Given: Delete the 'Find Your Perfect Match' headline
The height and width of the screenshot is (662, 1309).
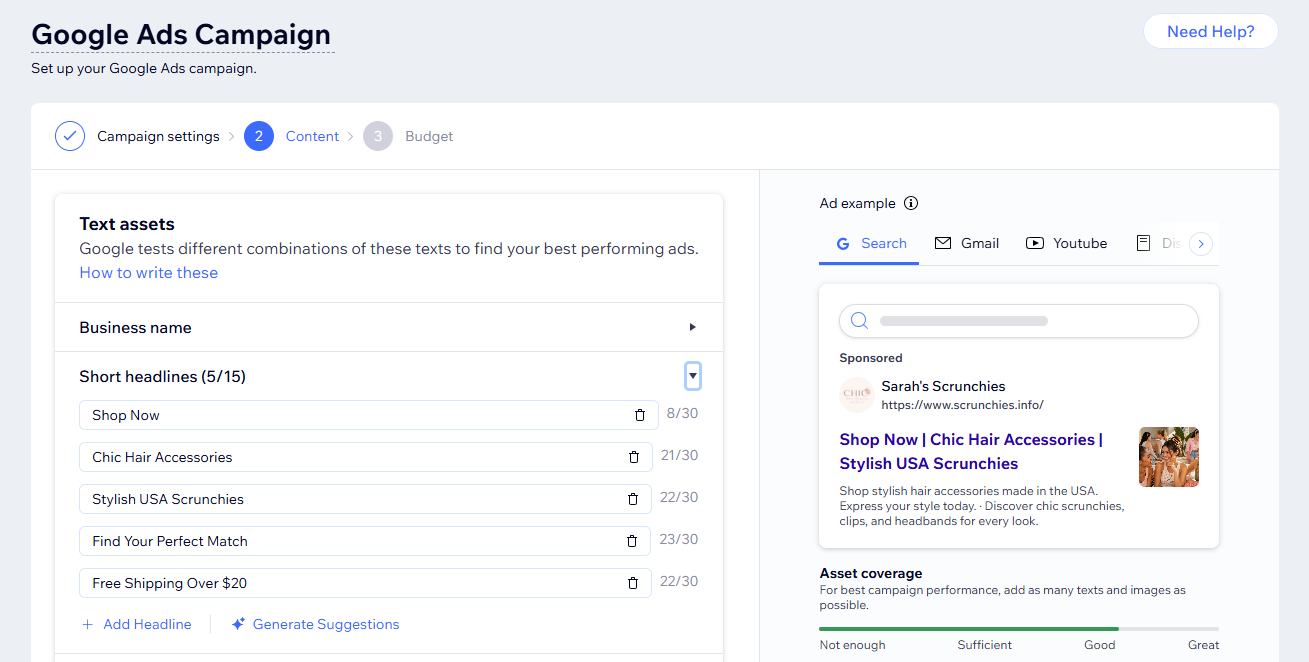Looking at the screenshot, I should (631, 541).
